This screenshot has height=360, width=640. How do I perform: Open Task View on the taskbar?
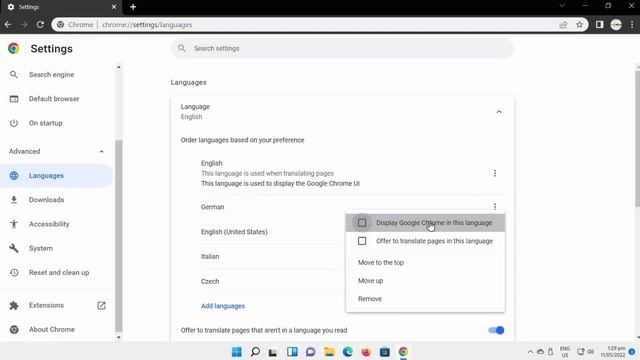(x=273, y=352)
